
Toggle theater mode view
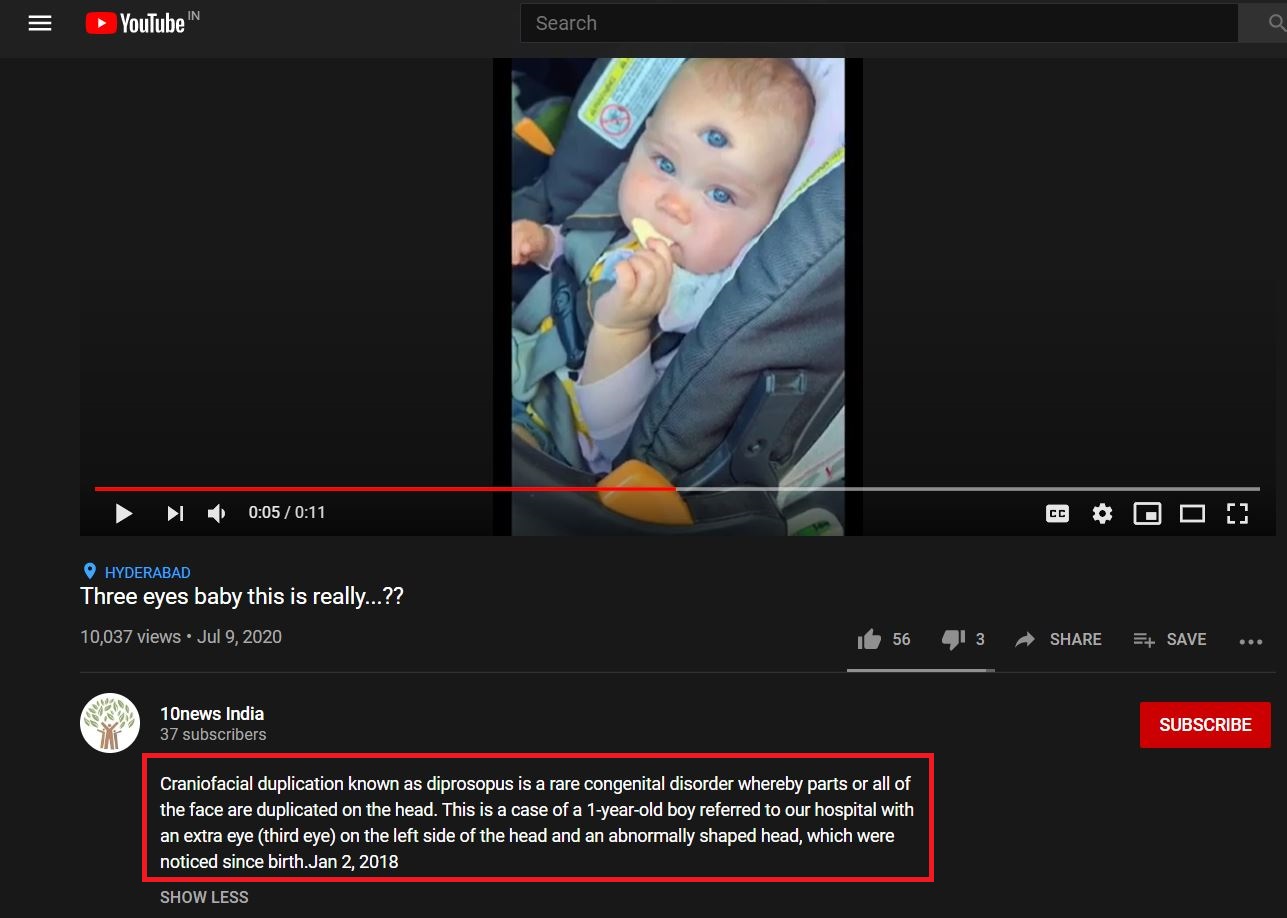[1192, 513]
